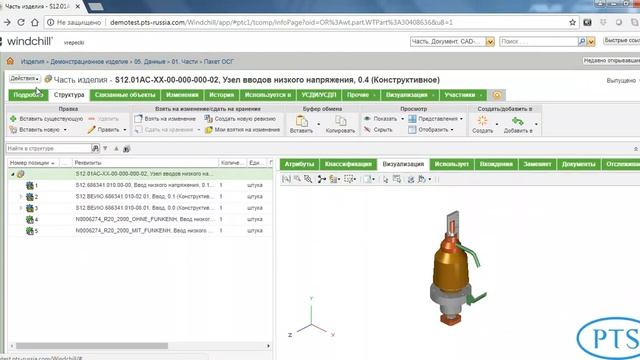Click the top-level assembly icon in tree
640x360 pixels.
coord(20,174)
